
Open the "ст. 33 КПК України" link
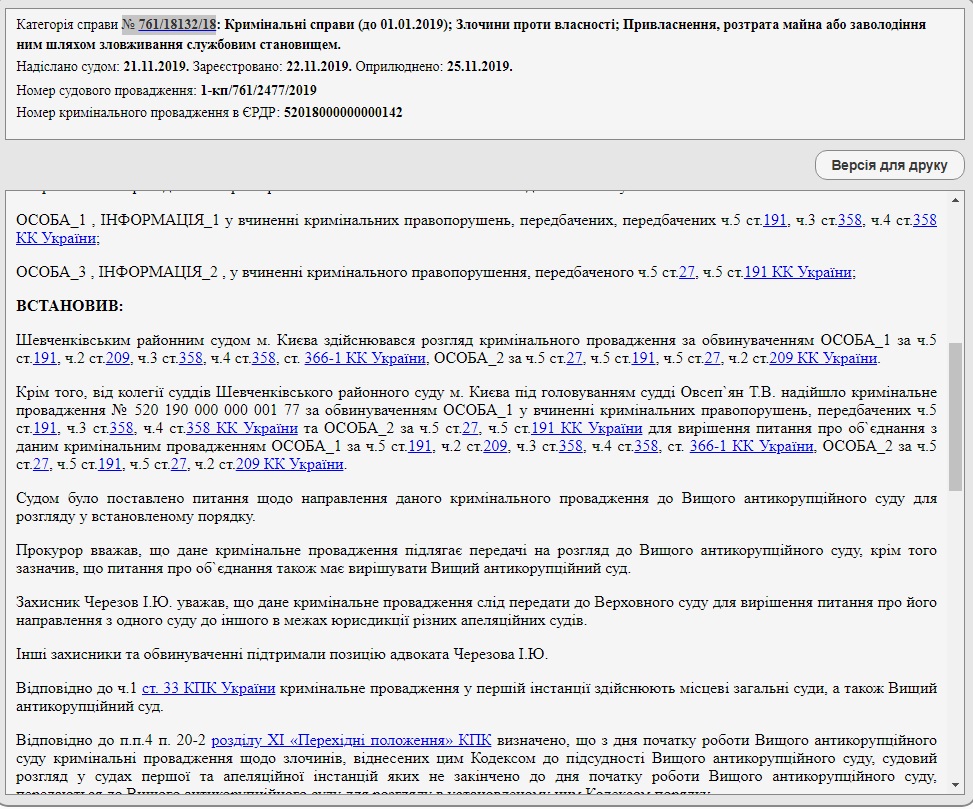click(208, 688)
